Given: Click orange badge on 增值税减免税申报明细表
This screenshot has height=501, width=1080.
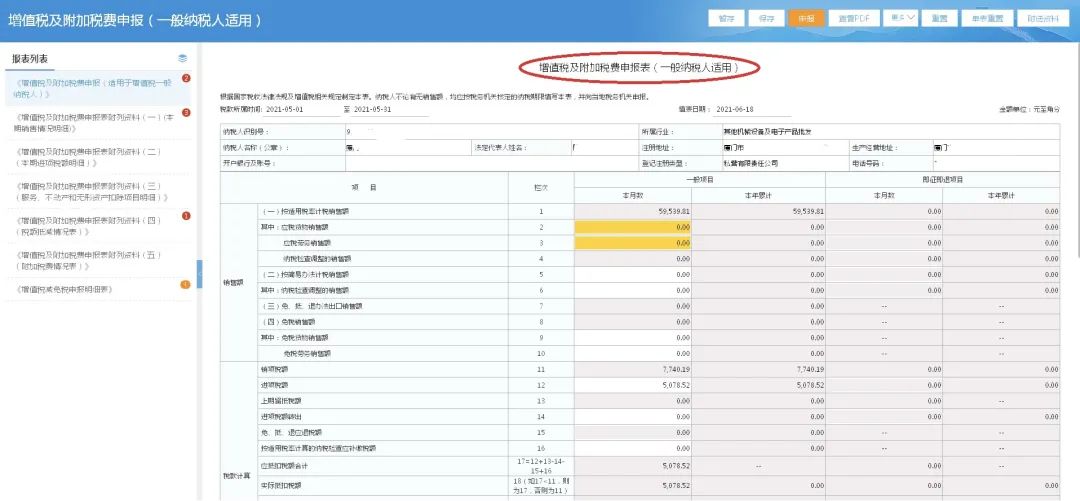Looking at the screenshot, I should pyautogui.click(x=186, y=285).
